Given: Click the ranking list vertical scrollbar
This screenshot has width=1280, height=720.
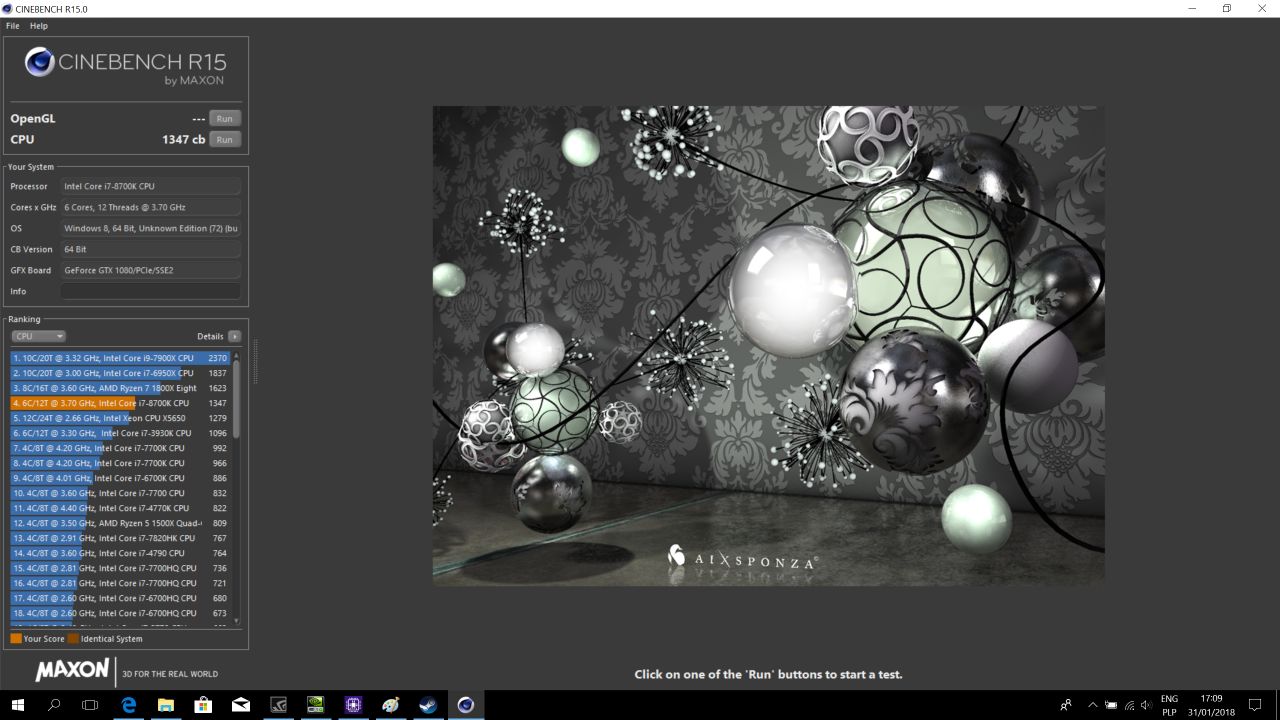Looking at the screenshot, I should click(x=237, y=400).
